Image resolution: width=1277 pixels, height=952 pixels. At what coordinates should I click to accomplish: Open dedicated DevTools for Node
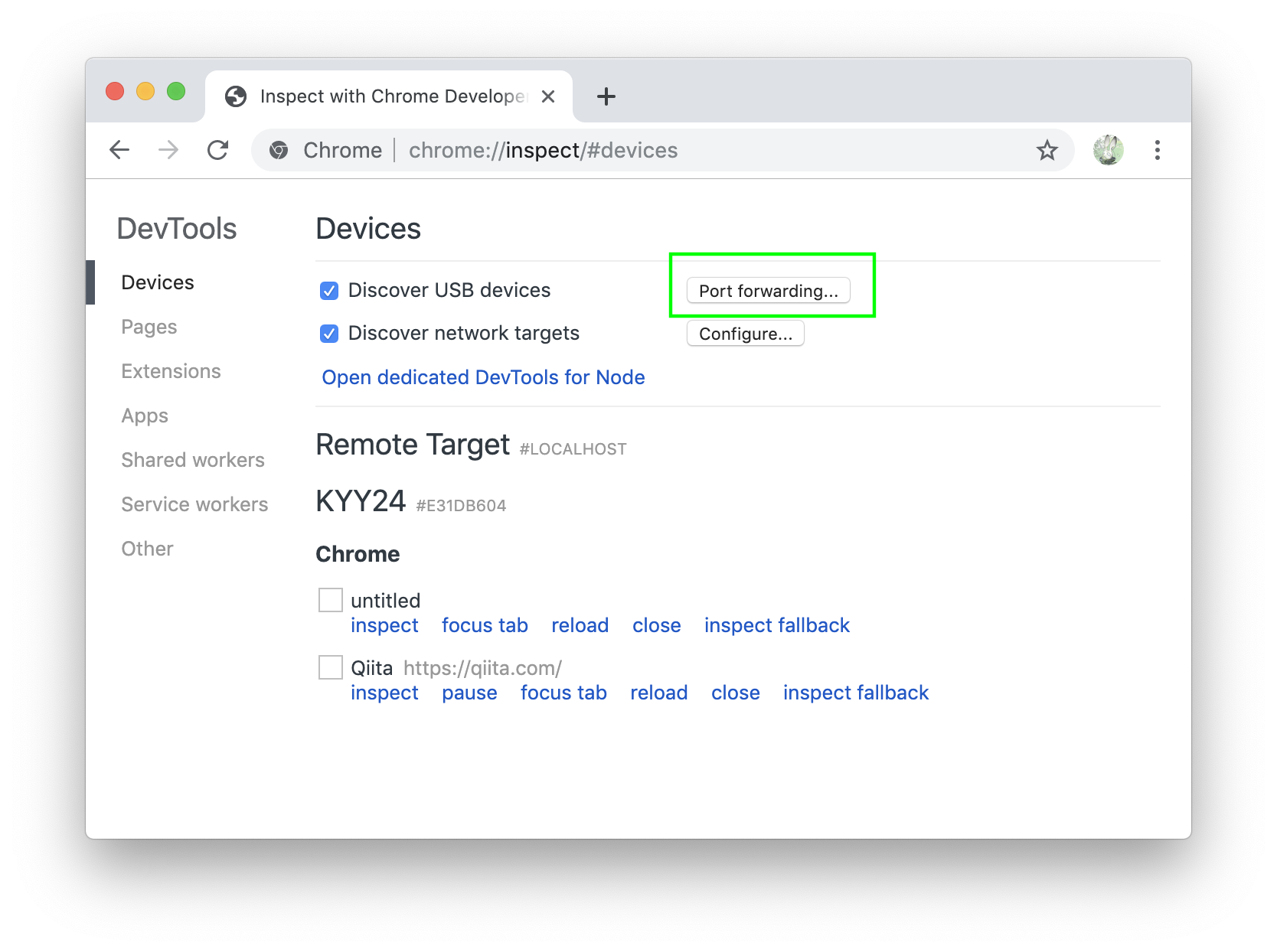pyautogui.click(x=483, y=377)
